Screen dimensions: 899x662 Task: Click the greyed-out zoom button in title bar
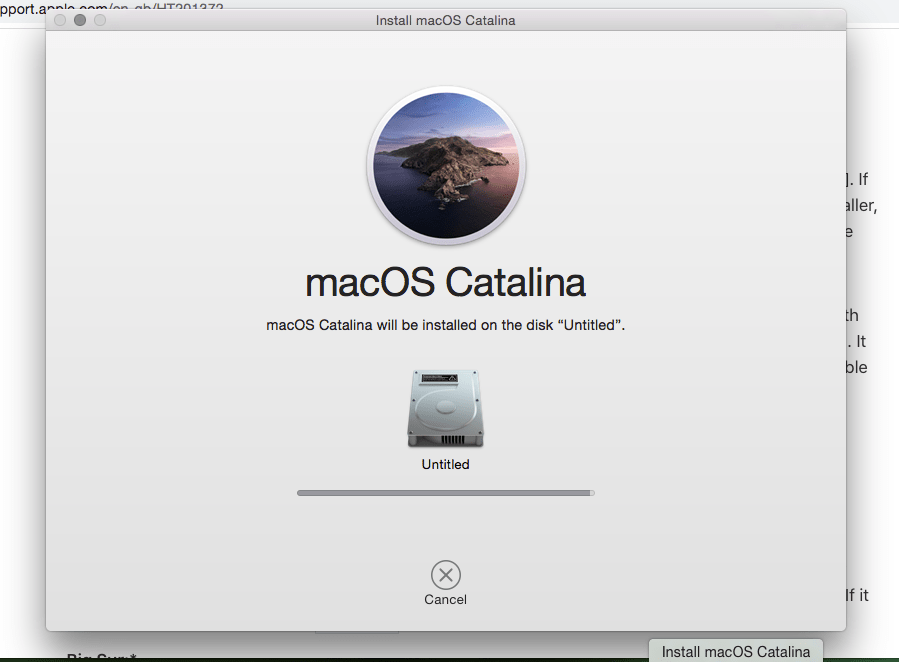[100, 20]
